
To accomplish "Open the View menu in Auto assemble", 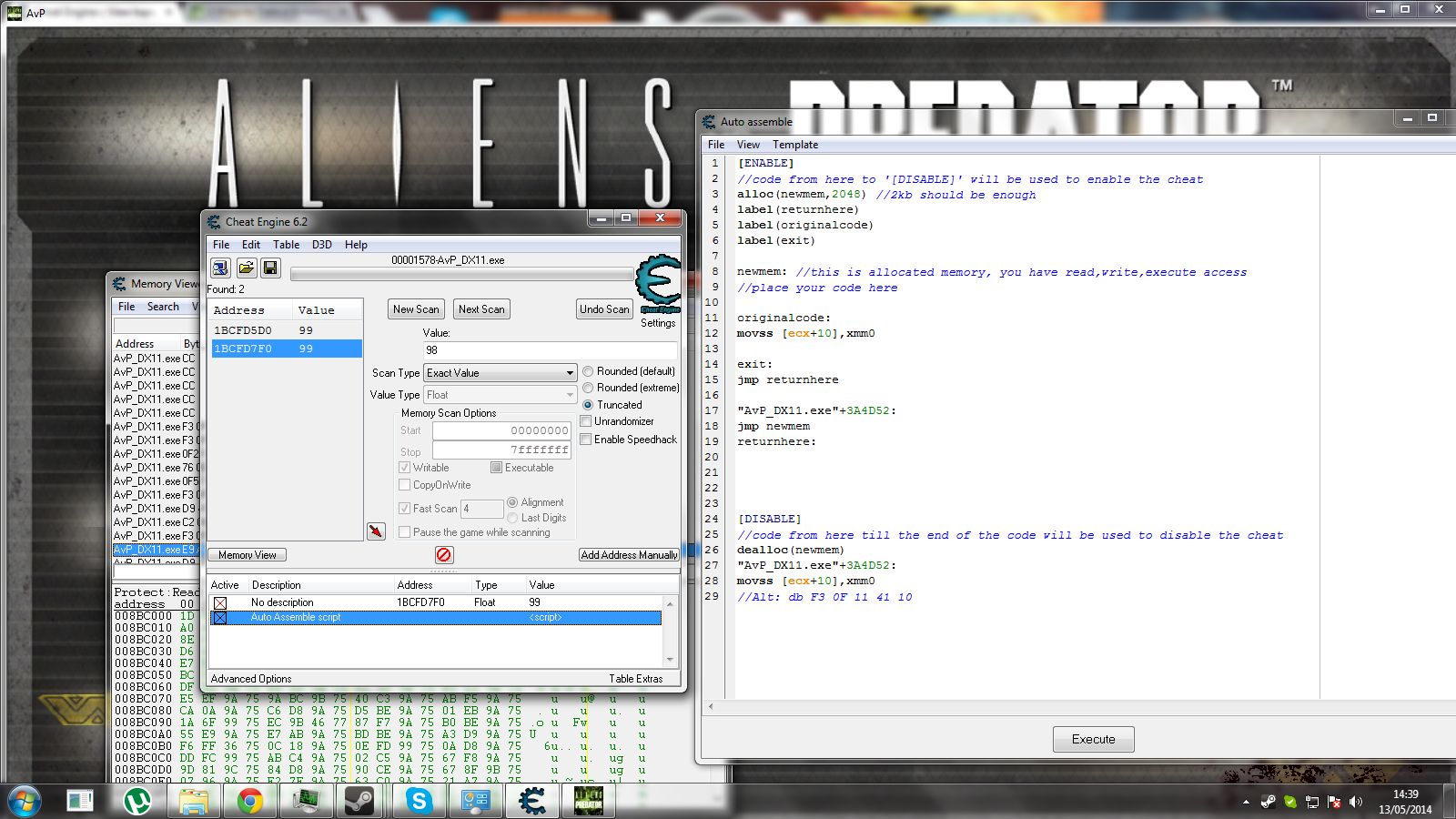I will pos(748,145).
